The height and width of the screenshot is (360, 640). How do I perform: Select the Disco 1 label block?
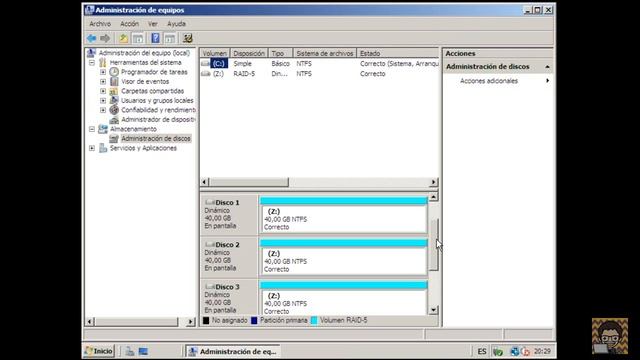(229, 214)
